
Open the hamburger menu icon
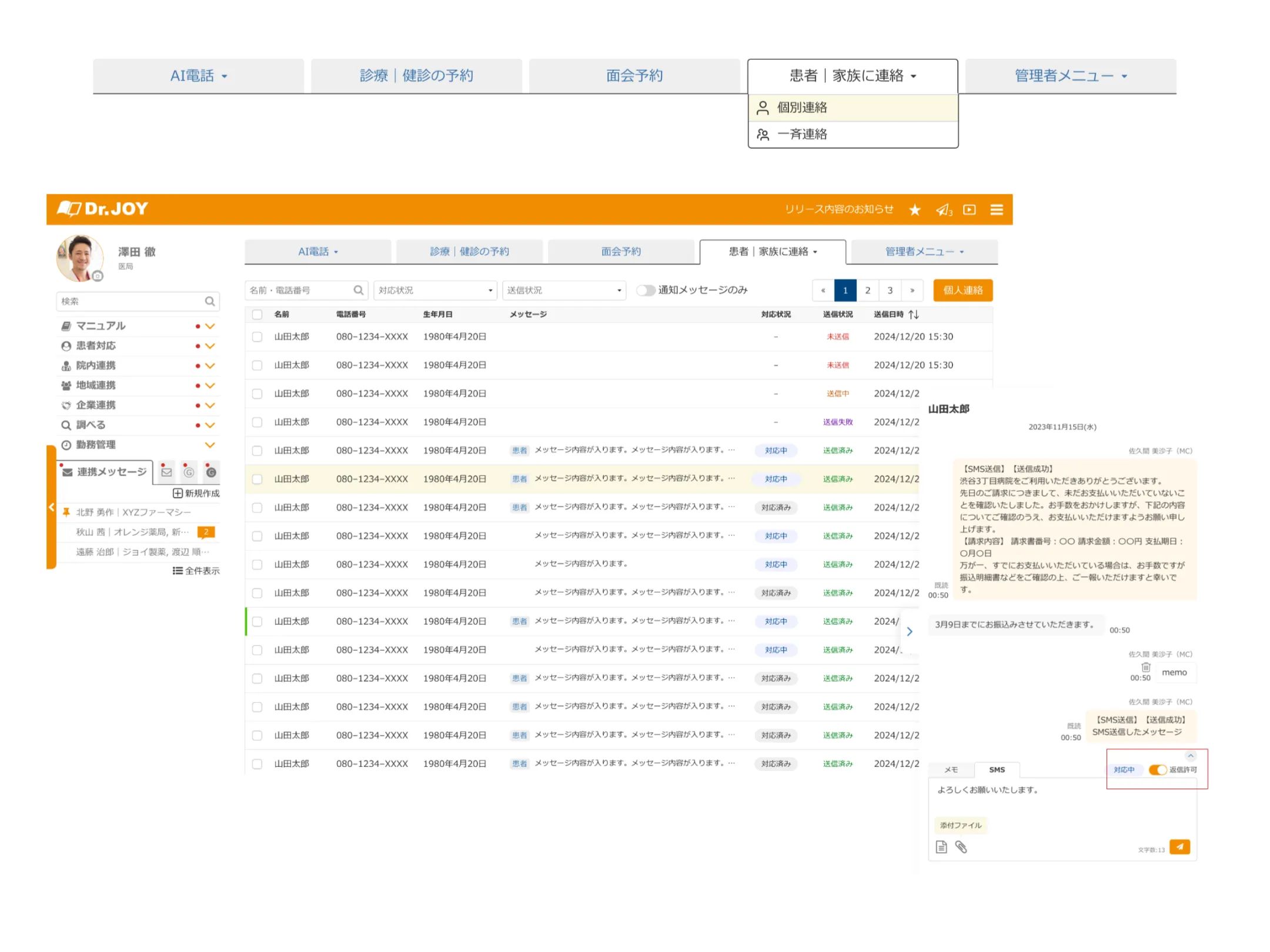pos(997,210)
